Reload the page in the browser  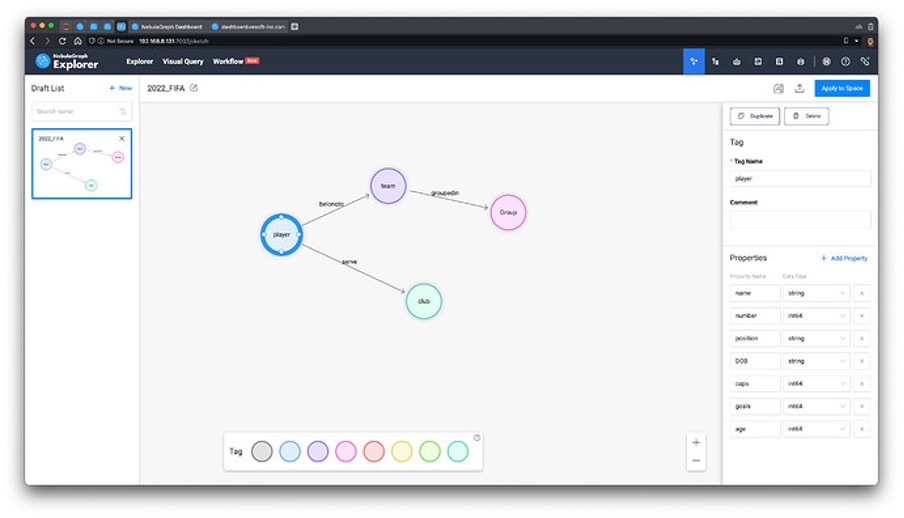click(x=62, y=41)
